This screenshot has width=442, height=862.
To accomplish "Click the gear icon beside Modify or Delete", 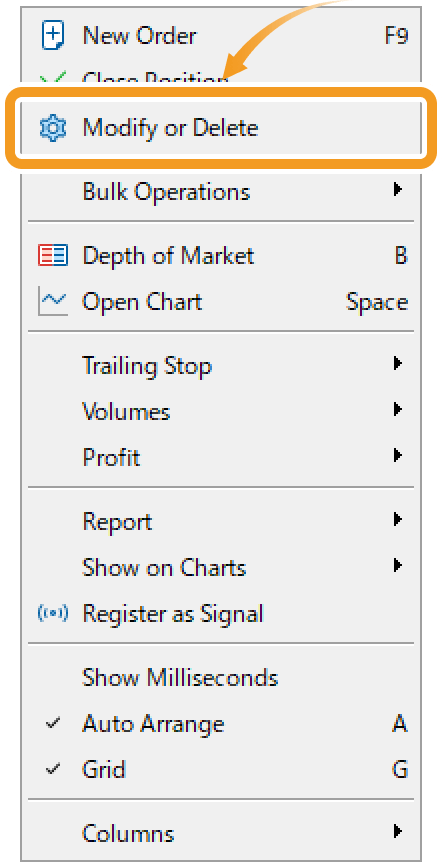I will (53, 128).
